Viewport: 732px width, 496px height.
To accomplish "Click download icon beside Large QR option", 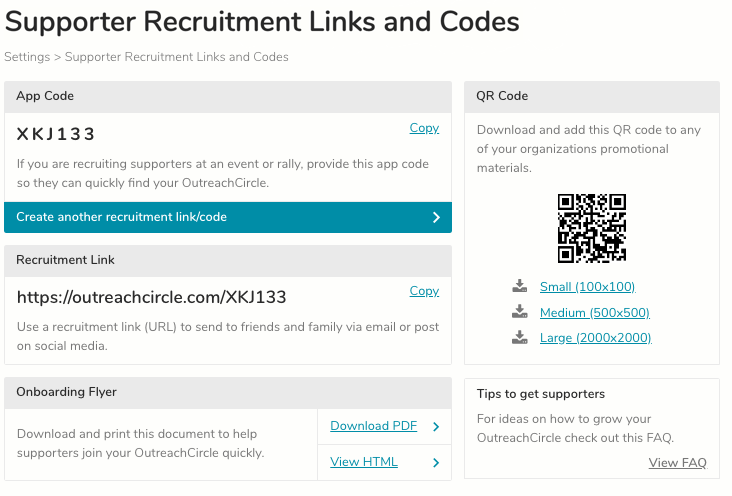I will click(x=520, y=337).
